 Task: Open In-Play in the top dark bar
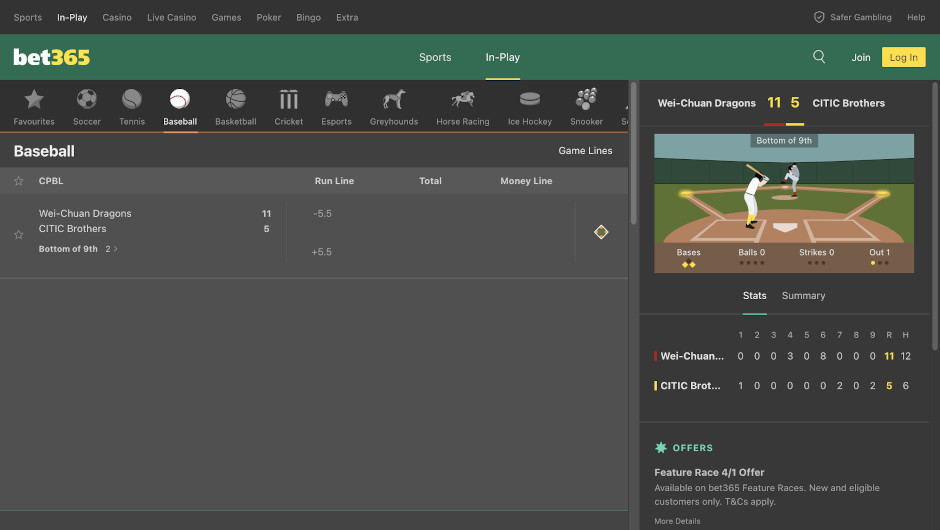click(x=72, y=17)
